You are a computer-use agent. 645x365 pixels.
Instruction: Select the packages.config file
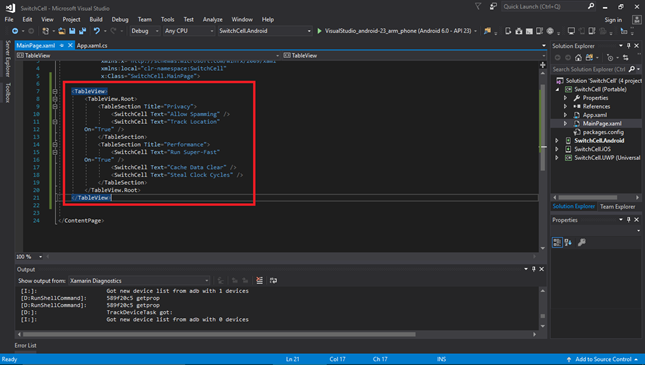click(603, 132)
